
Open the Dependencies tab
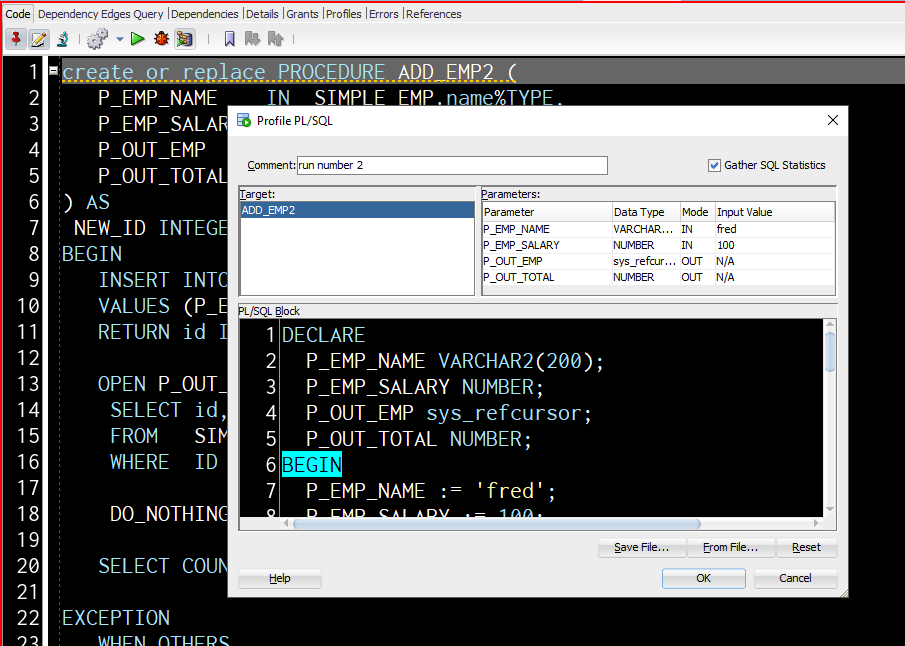pyautogui.click(x=204, y=14)
